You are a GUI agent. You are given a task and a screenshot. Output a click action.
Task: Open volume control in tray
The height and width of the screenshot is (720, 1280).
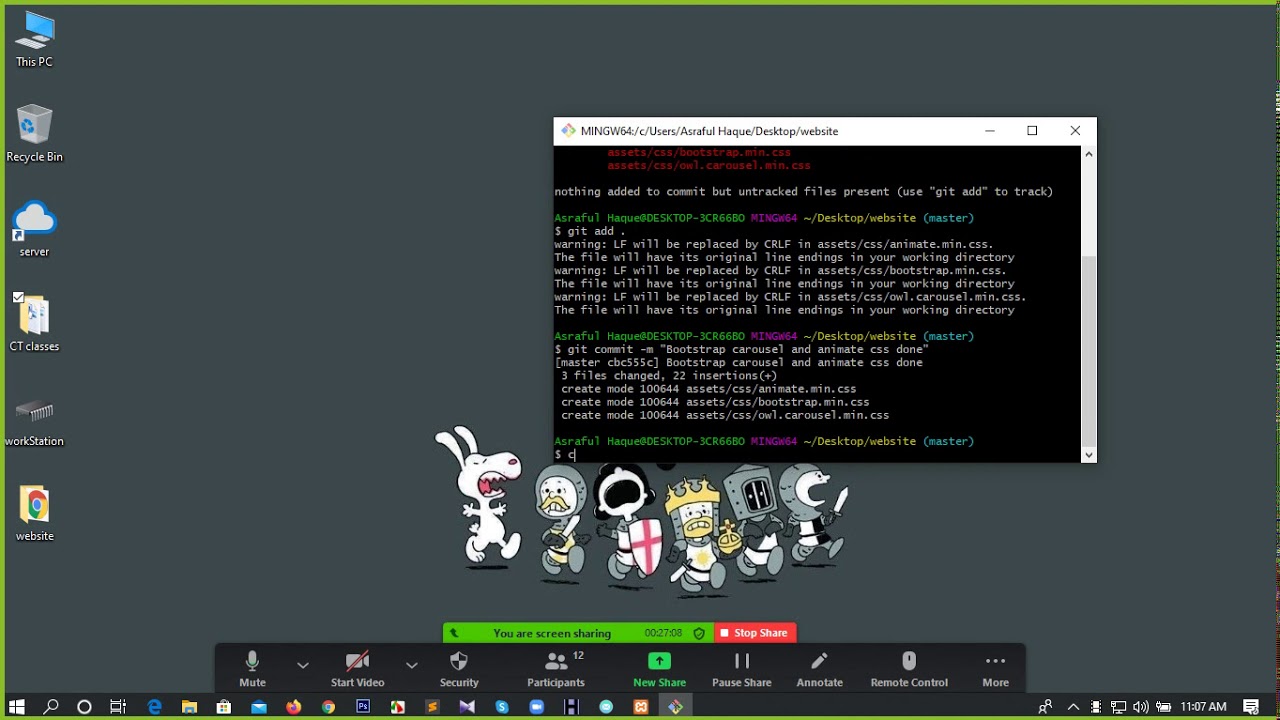(1141, 707)
